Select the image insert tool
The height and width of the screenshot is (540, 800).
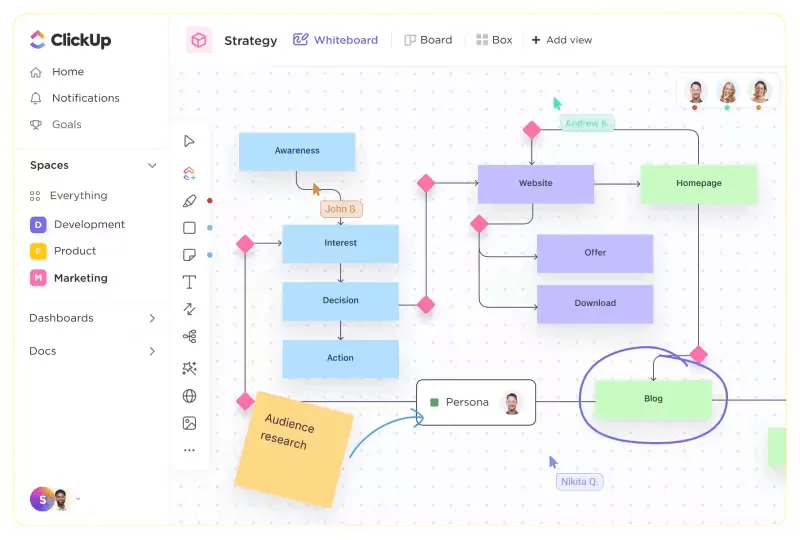pyautogui.click(x=189, y=423)
